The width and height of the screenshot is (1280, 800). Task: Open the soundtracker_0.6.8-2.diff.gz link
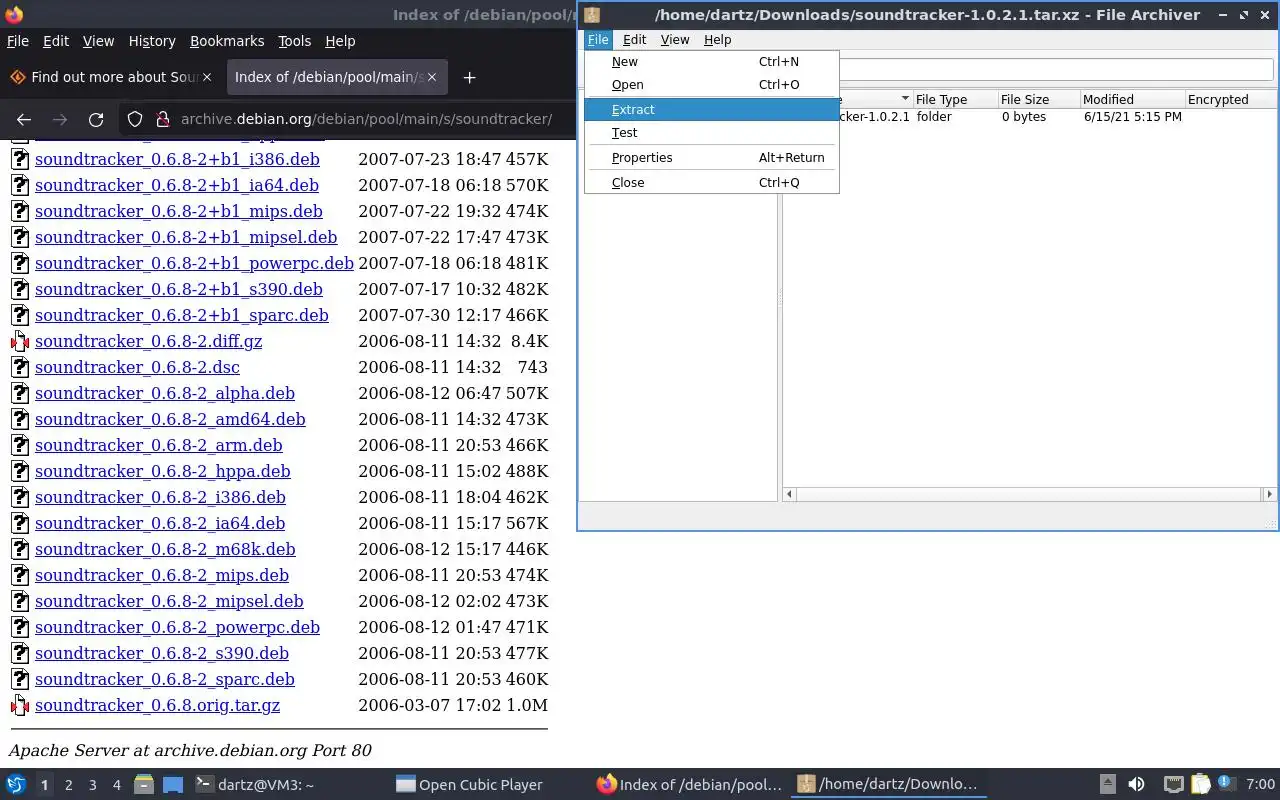click(x=148, y=341)
